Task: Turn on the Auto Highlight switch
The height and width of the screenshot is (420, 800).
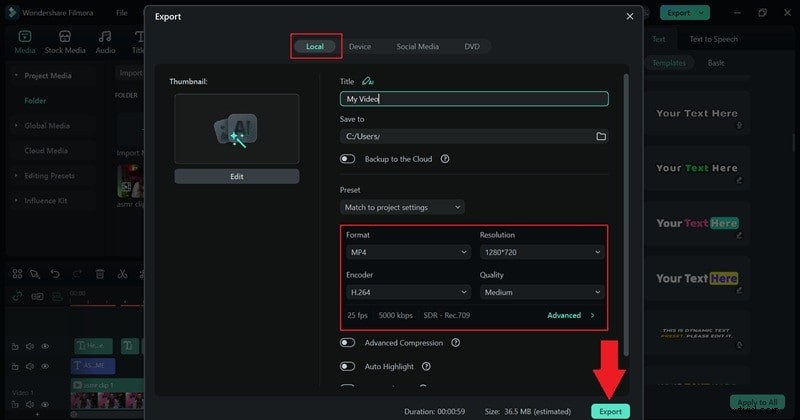Action: coord(347,366)
